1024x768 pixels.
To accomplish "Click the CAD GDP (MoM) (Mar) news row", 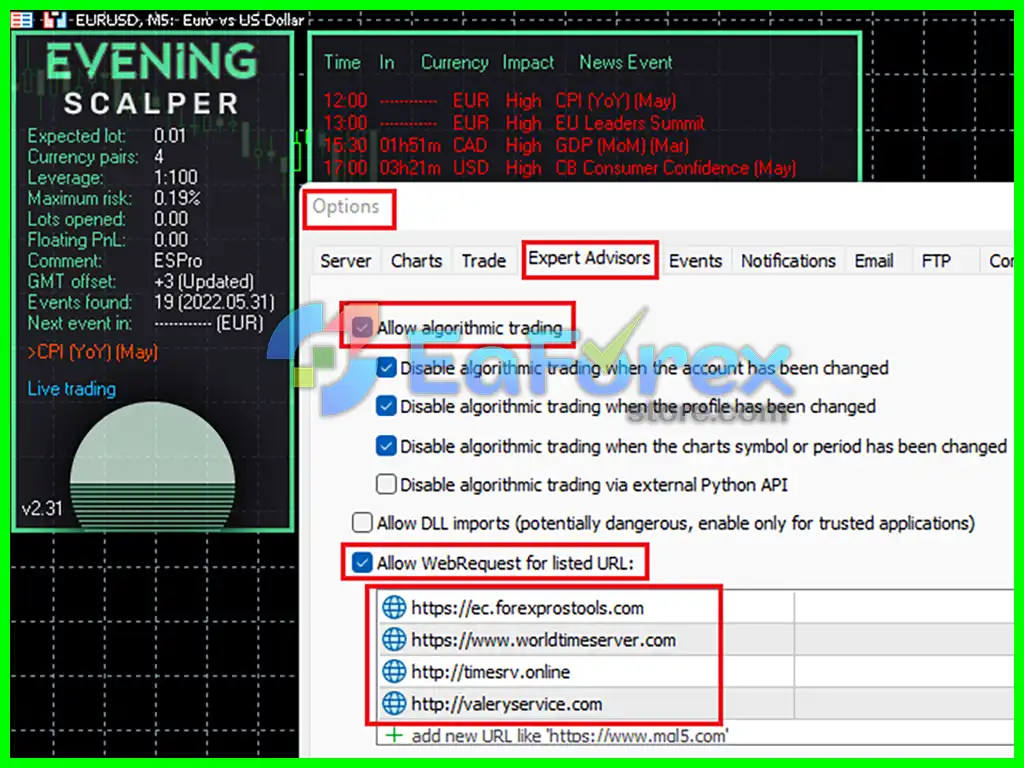I will click(x=506, y=145).
